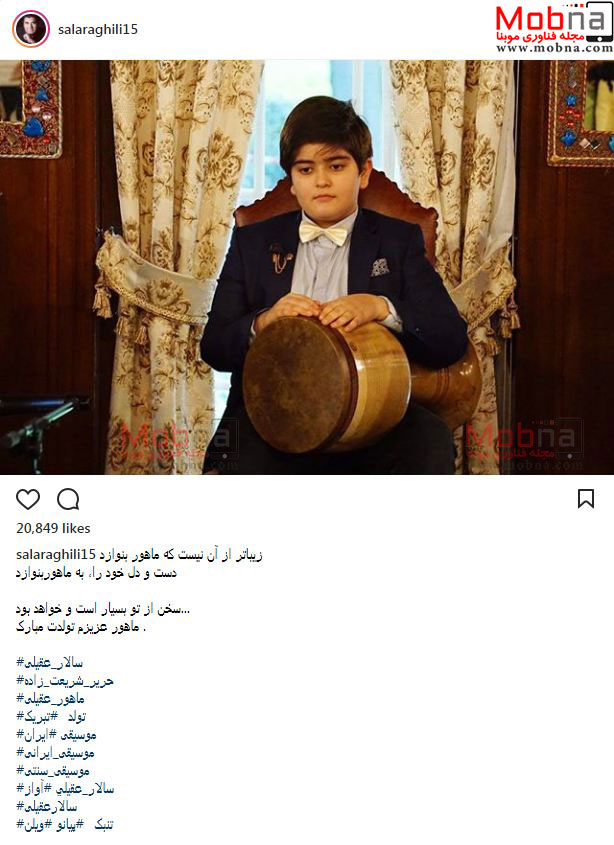Save the post with the bookmark icon
614x845 pixels.
coord(585,499)
